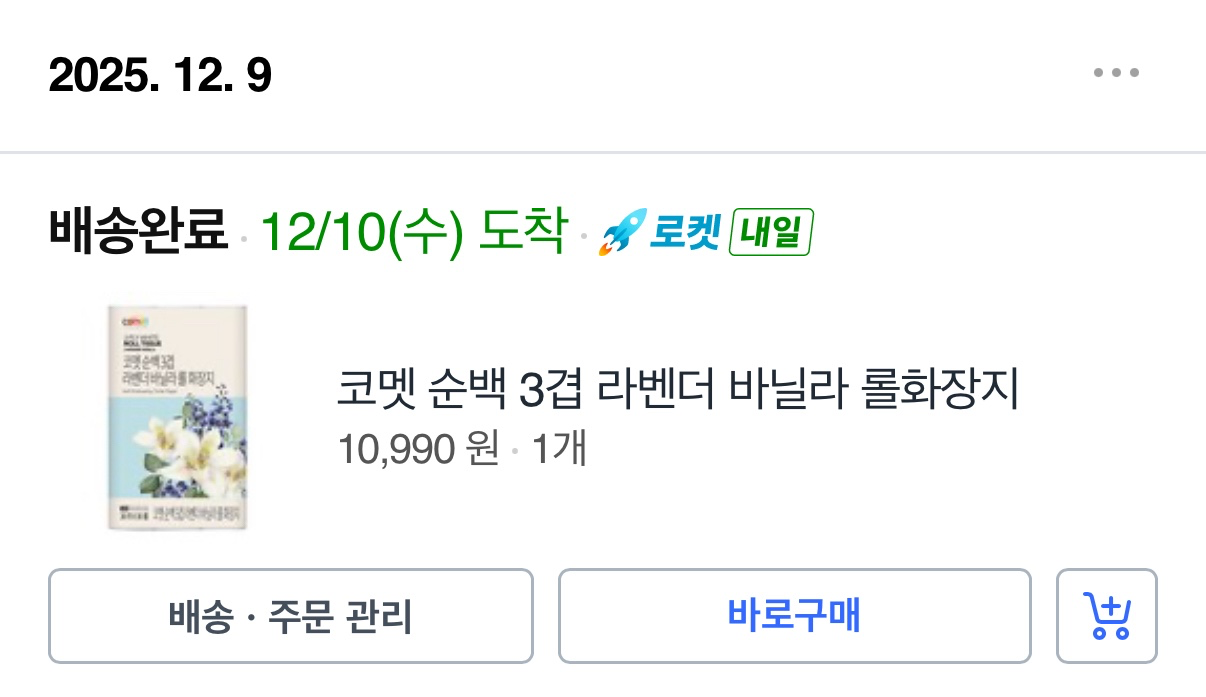This screenshot has height=697, width=1206.
Task: Click the rocket delivery icon
Action: tap(620, 235)
